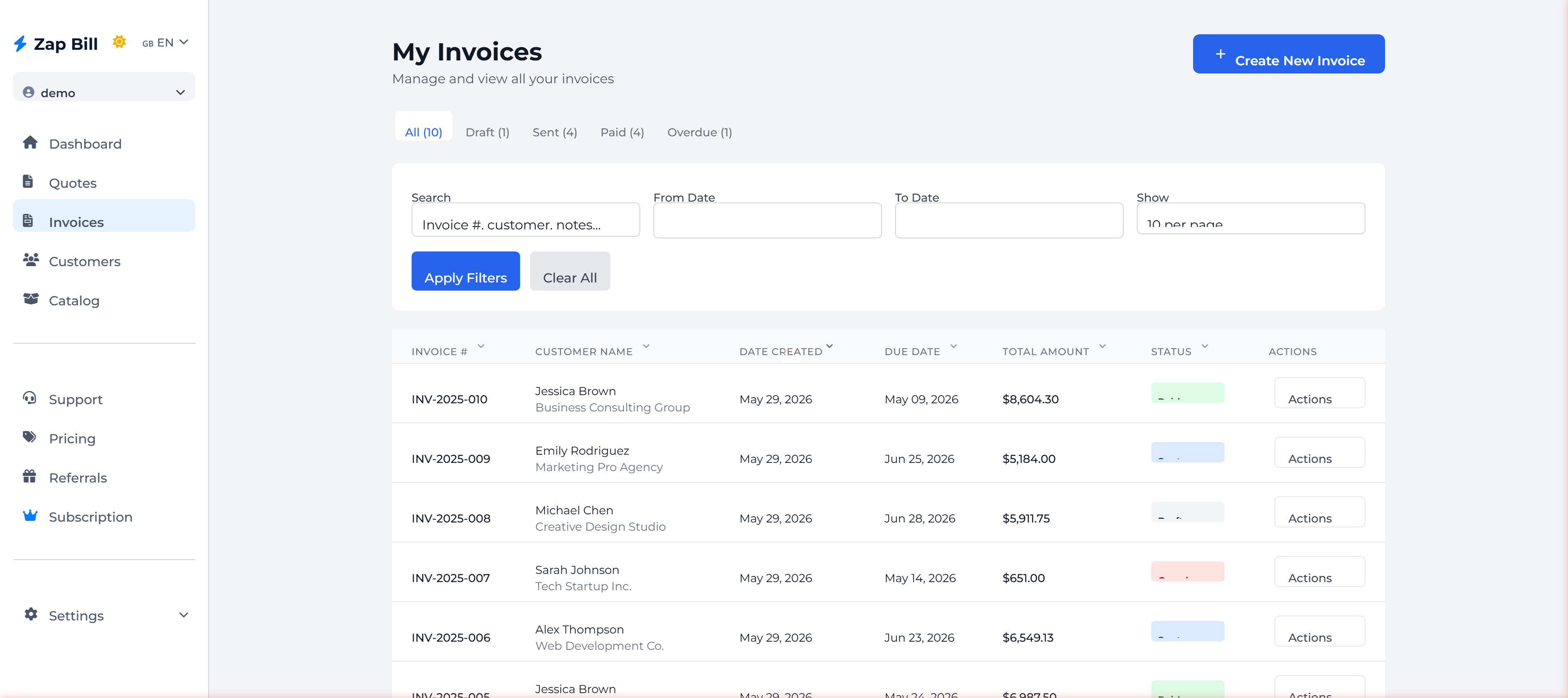Click the Customers people icon
This screenshot has height=698, width=1568.
31,260
